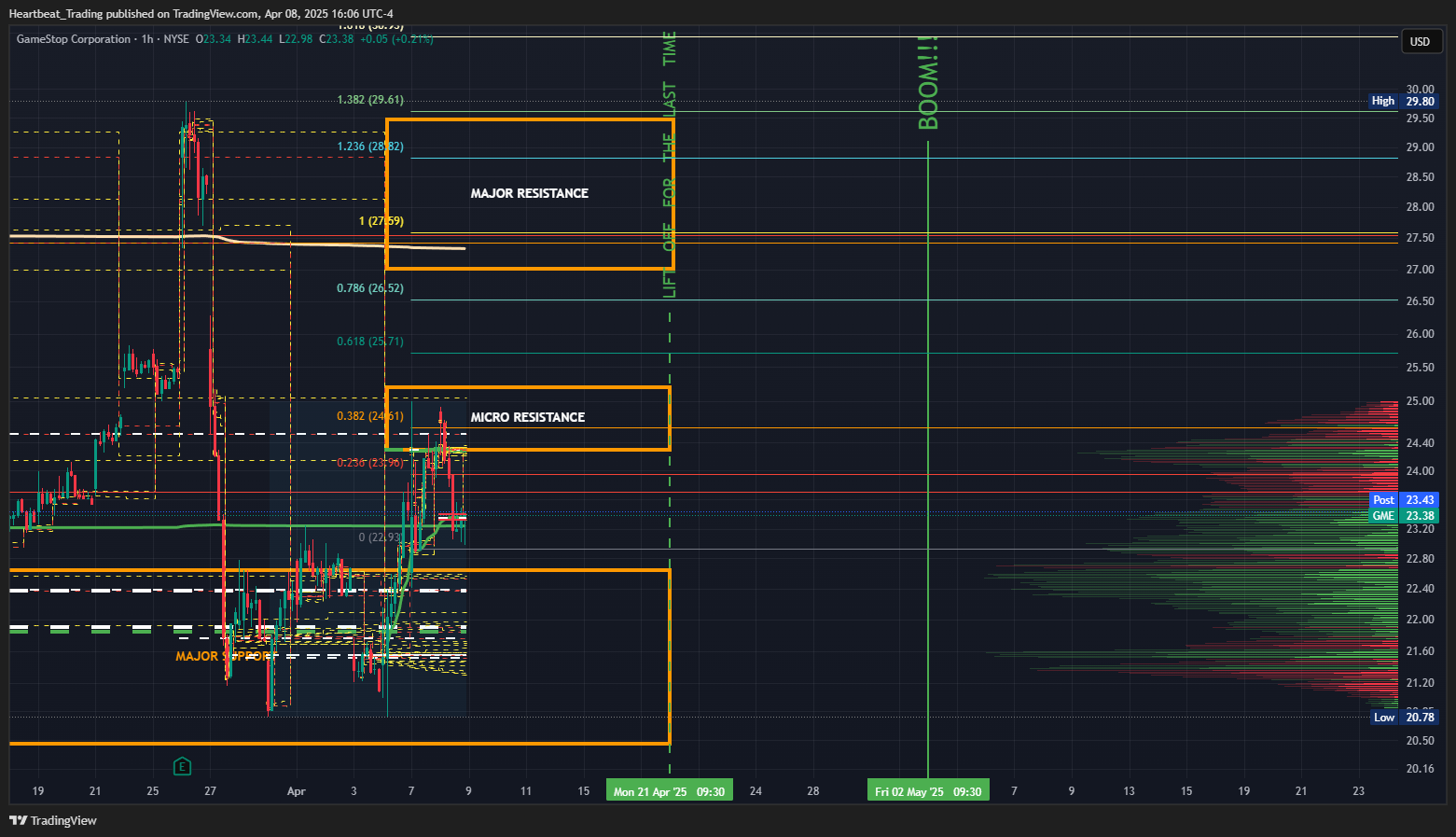Viewport: 1456px width, 837px height.
Task: Click 28.00 on the price axis
Action: point(1420,207)
